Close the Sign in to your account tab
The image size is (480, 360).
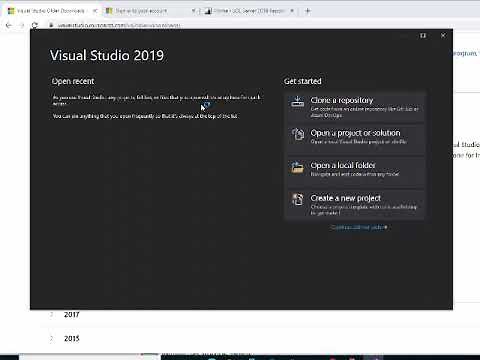point(193,11)
